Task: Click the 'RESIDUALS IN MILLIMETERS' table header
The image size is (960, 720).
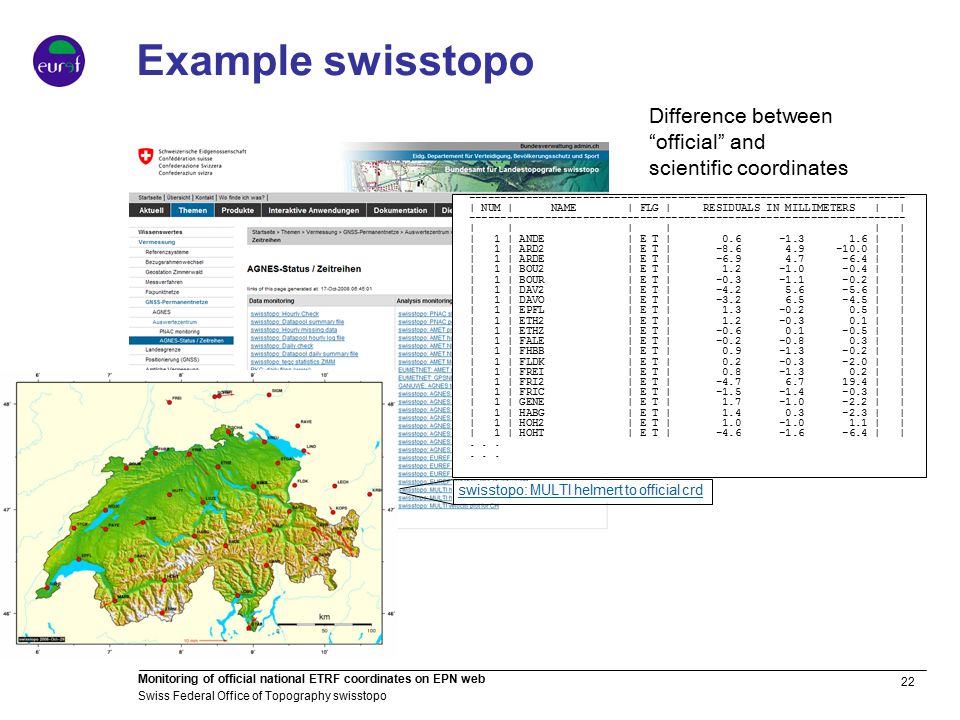Action: point(779,208)
